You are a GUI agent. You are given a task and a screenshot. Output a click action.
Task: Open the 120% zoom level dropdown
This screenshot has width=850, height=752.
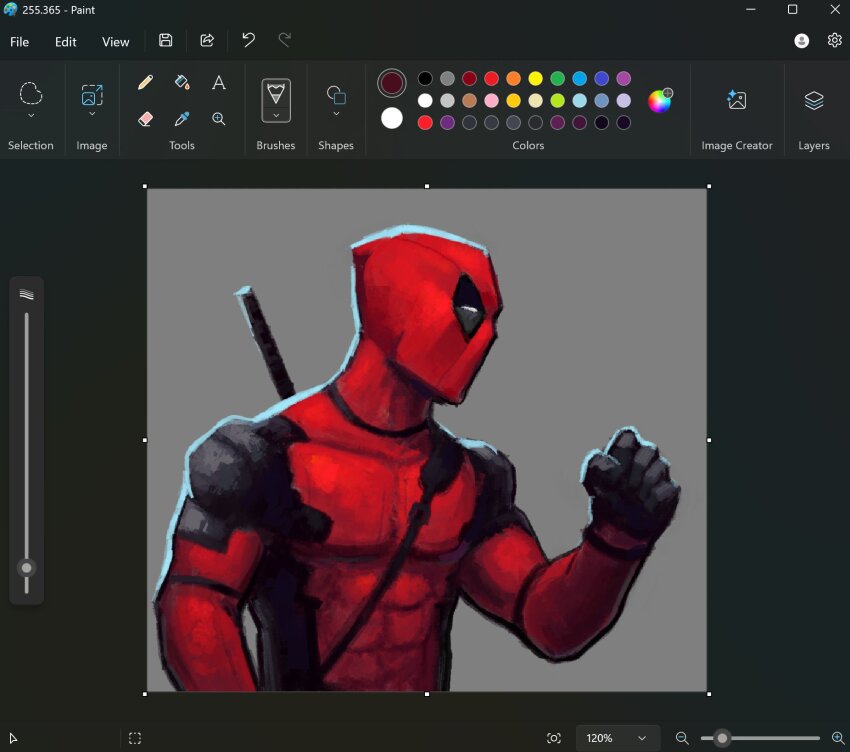(x=641, y=738)
